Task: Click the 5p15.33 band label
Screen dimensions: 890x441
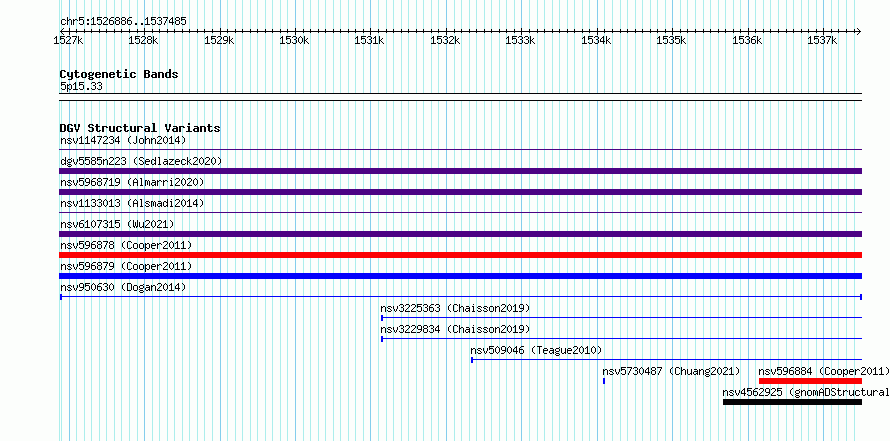Action: point(81,87)
